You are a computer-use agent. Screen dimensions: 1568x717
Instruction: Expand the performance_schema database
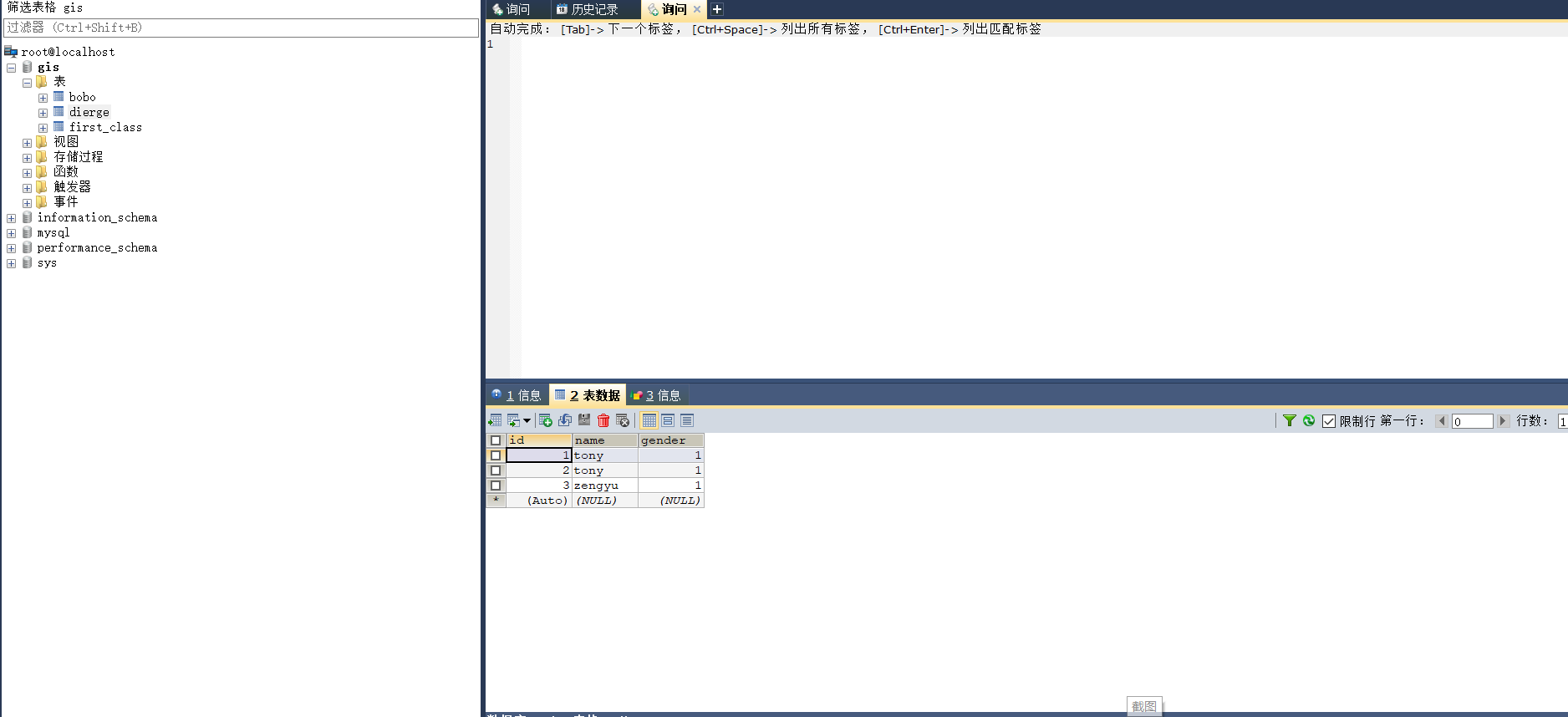(11, 248)
